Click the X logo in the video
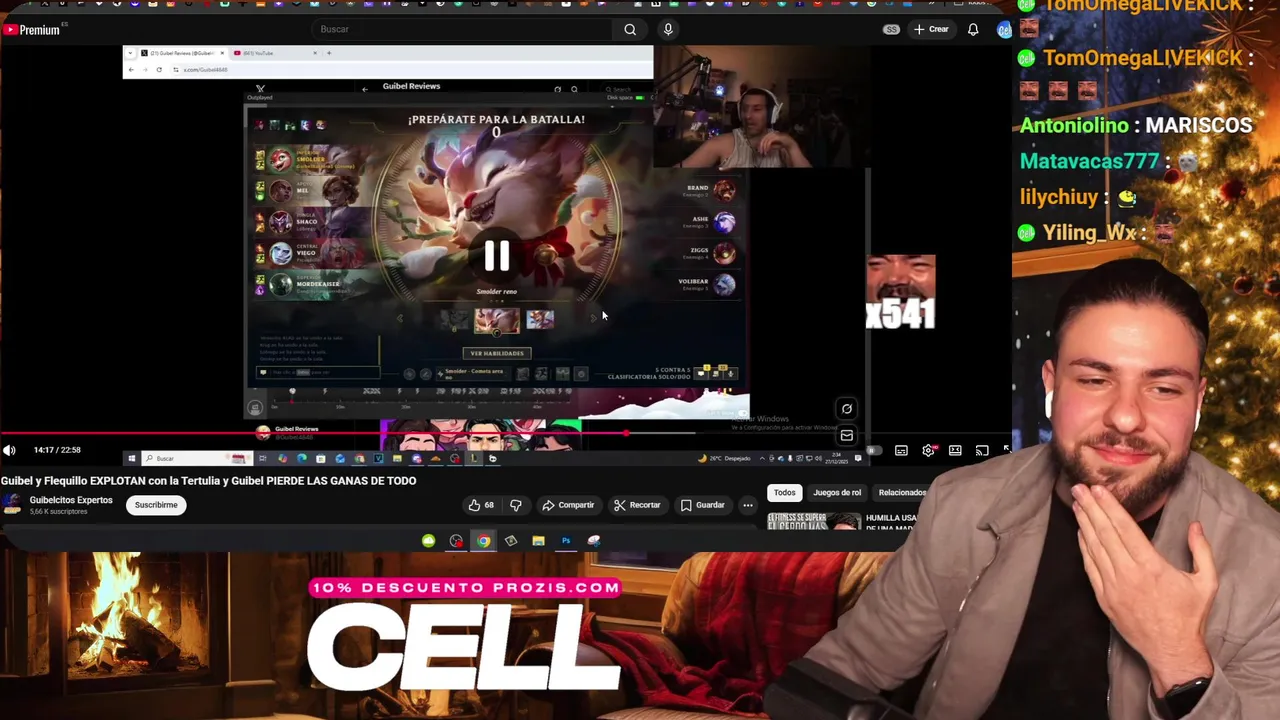The height and width of the screenshot is (720, 1280). [260, 89]
